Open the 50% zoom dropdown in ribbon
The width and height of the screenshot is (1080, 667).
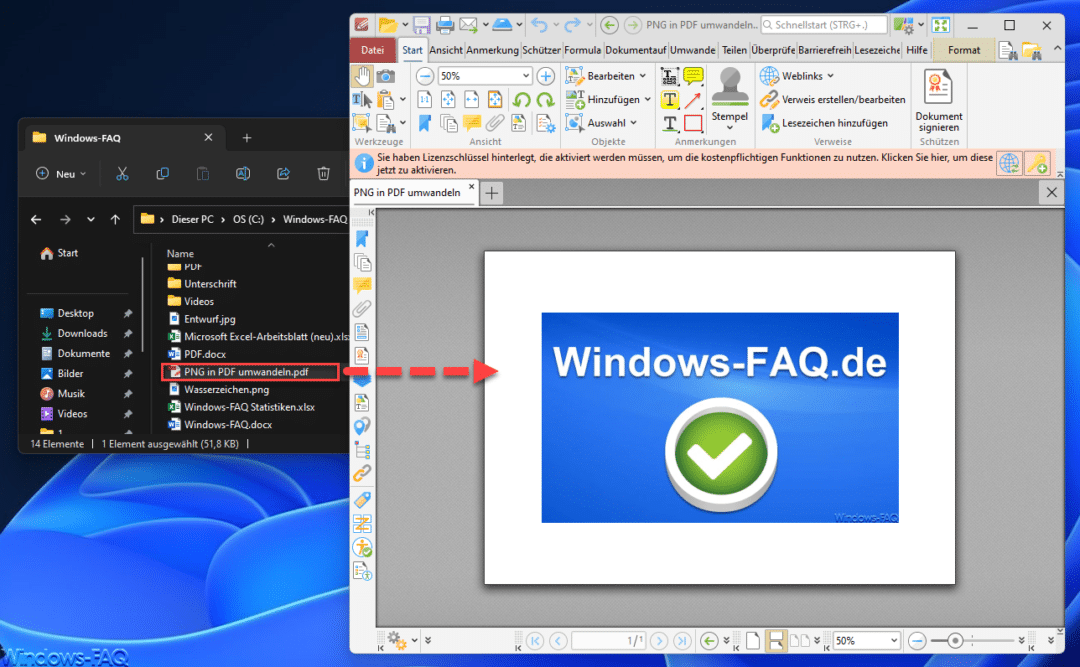pyautogui.click(x=526, y=76)
